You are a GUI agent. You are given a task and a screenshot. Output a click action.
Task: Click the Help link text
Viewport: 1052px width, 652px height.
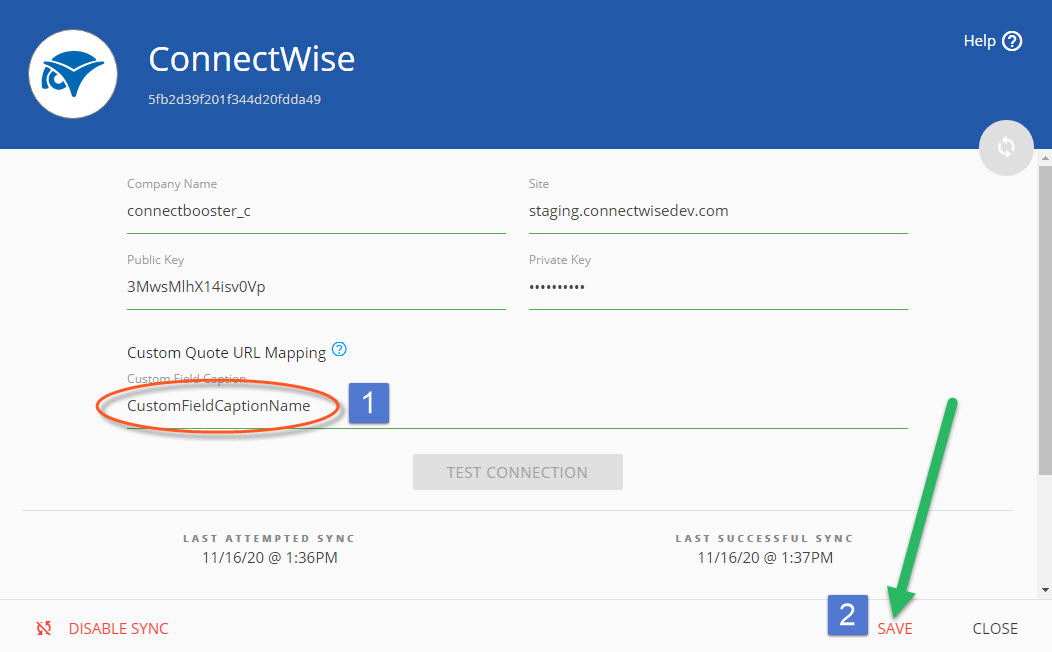pos(980,41)
